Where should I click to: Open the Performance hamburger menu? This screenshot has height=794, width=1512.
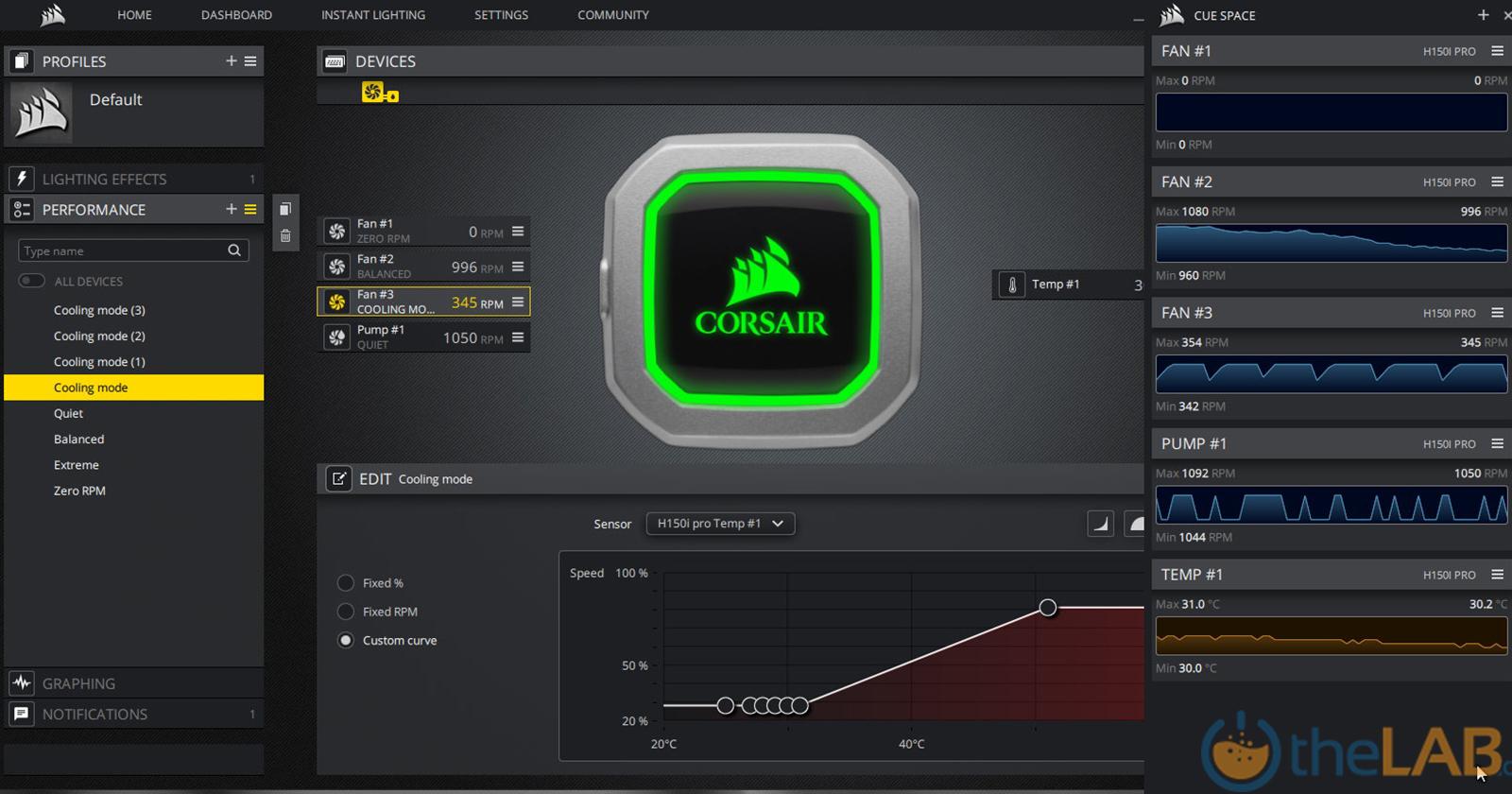coord(250,210)
